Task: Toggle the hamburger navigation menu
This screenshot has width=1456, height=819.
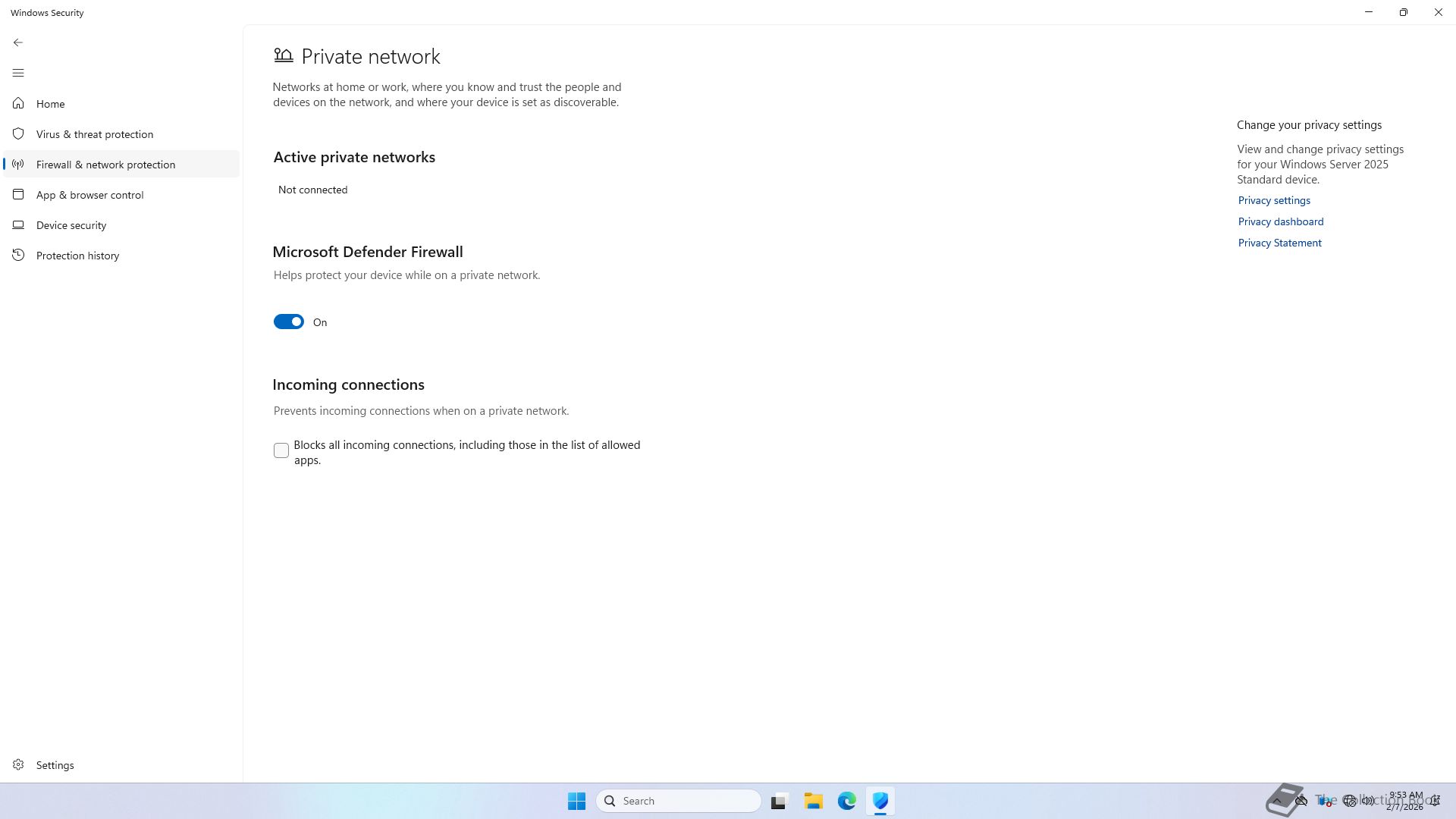Action: point(18,73)
